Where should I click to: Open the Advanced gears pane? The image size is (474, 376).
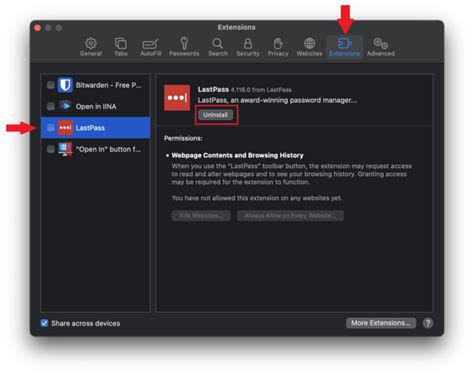(381, 47)
